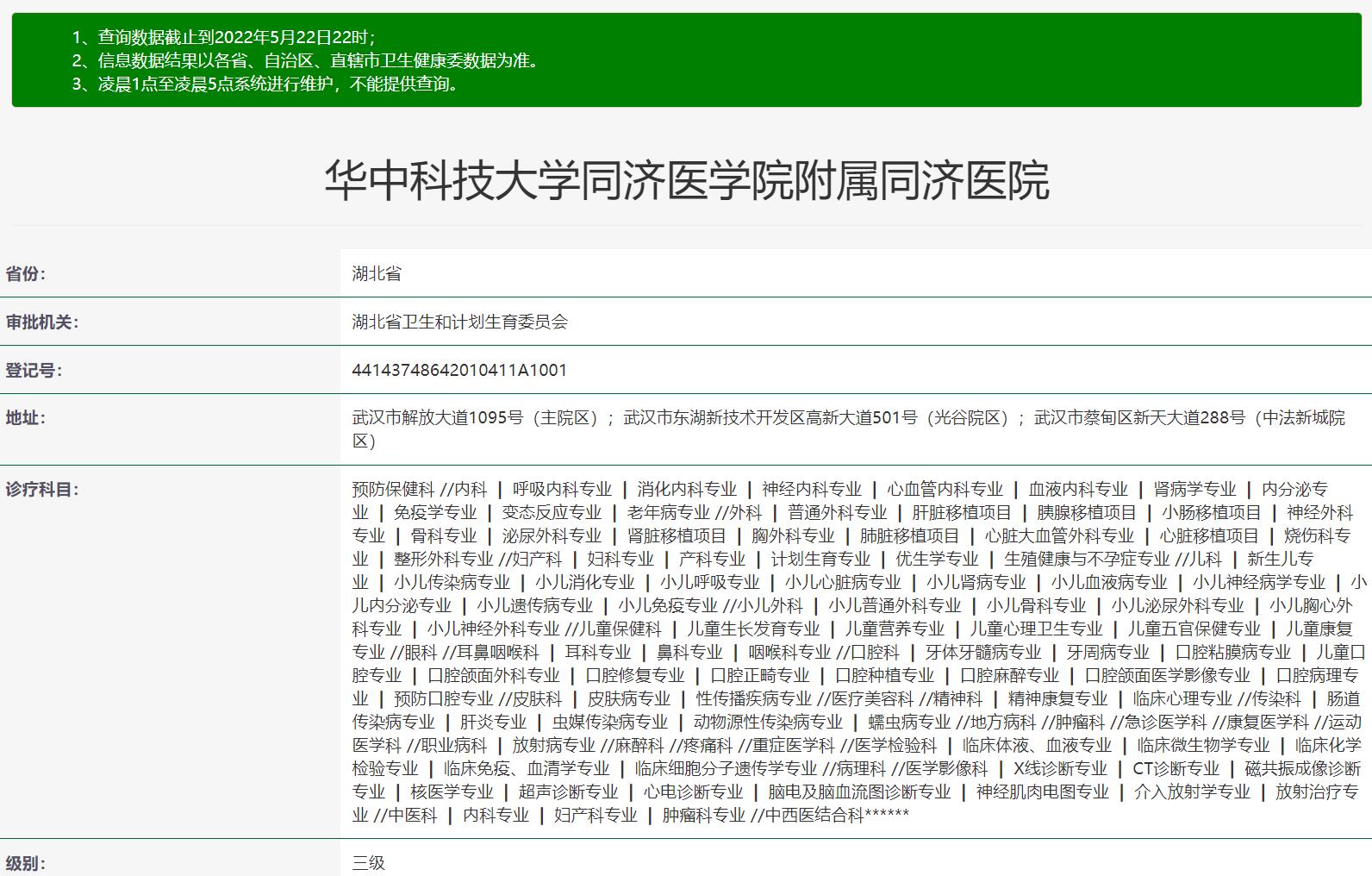Click the 泌尿外科专业 entry
Screen dimensions: 1372x876
pos(552,536)
